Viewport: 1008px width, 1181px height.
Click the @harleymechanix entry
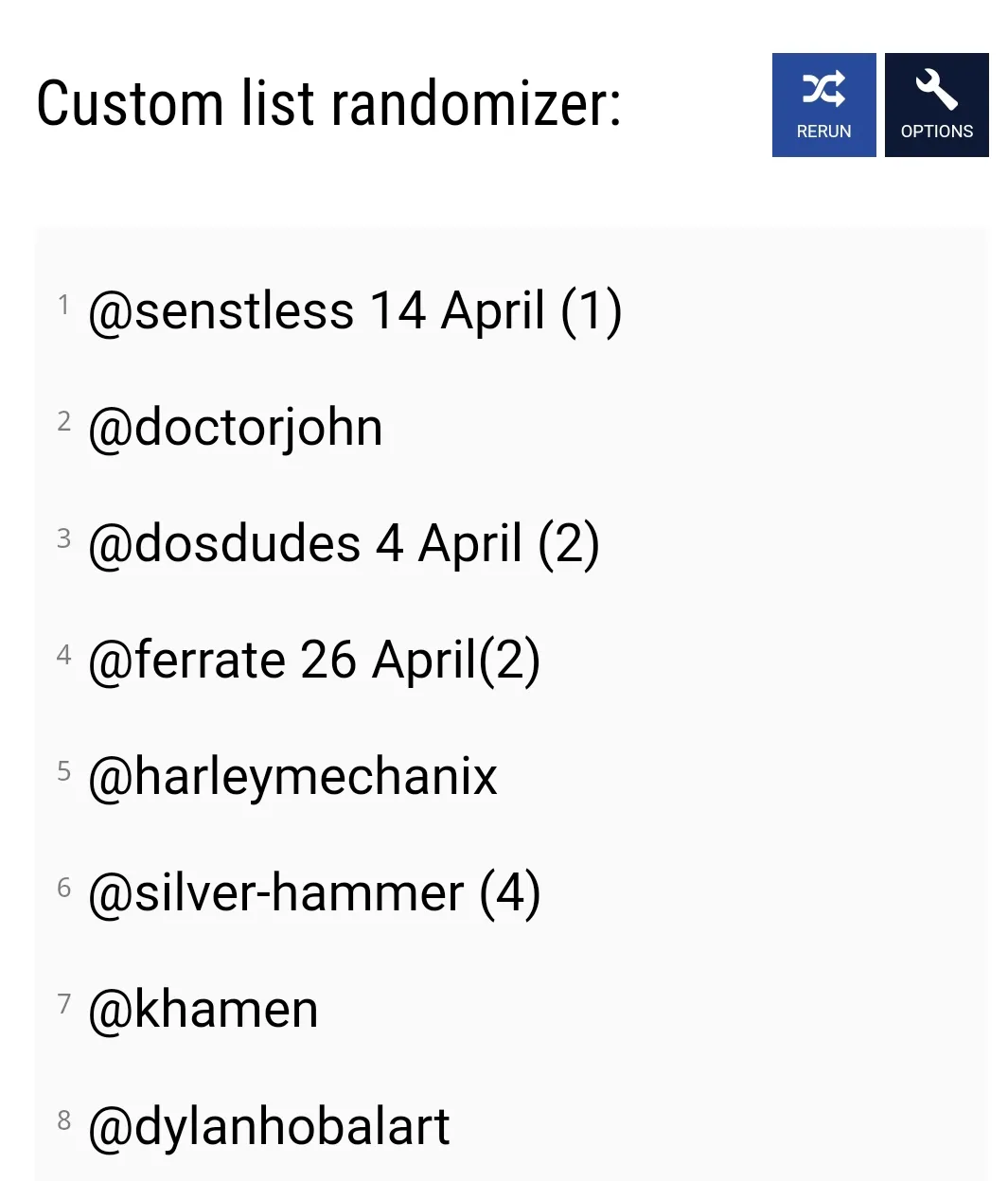[x=292, y=777]
